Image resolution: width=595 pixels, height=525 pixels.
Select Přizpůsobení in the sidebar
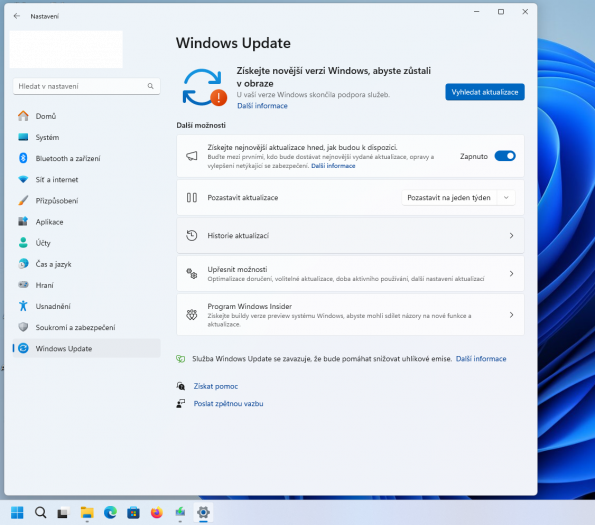pyautogui.click(x=87, y=200)
